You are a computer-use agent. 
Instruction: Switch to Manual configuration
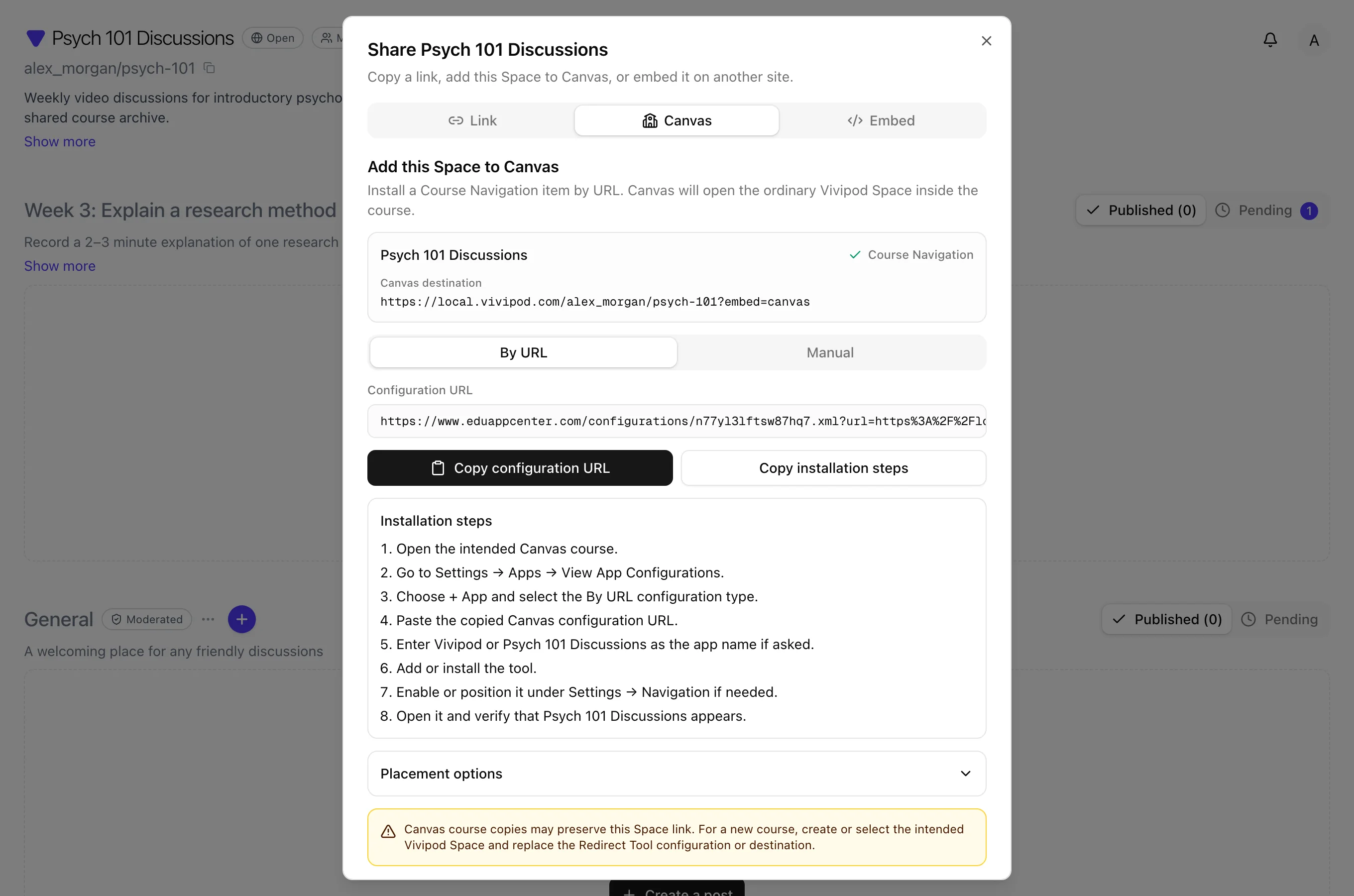829,352
